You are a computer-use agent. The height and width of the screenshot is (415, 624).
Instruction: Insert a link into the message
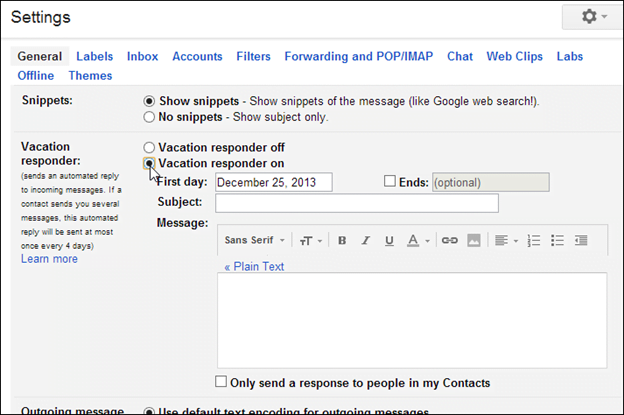[450, 240]
